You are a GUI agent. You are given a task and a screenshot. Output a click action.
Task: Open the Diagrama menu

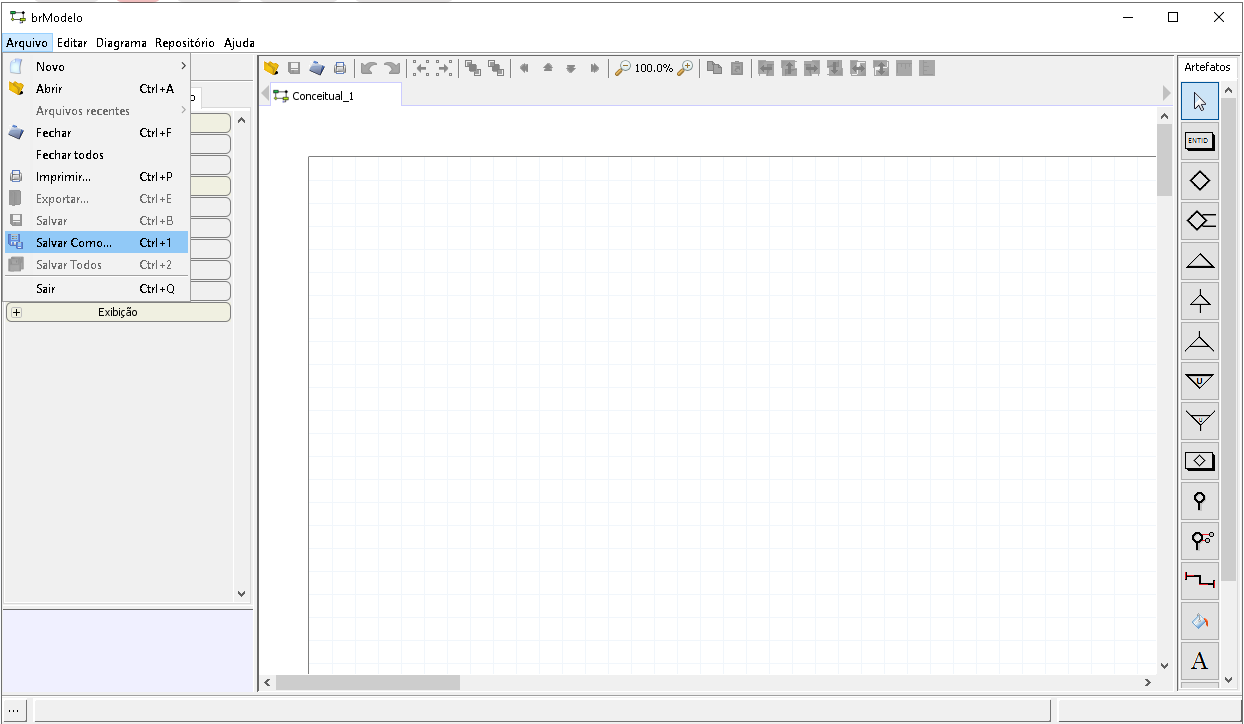point(122,43)
